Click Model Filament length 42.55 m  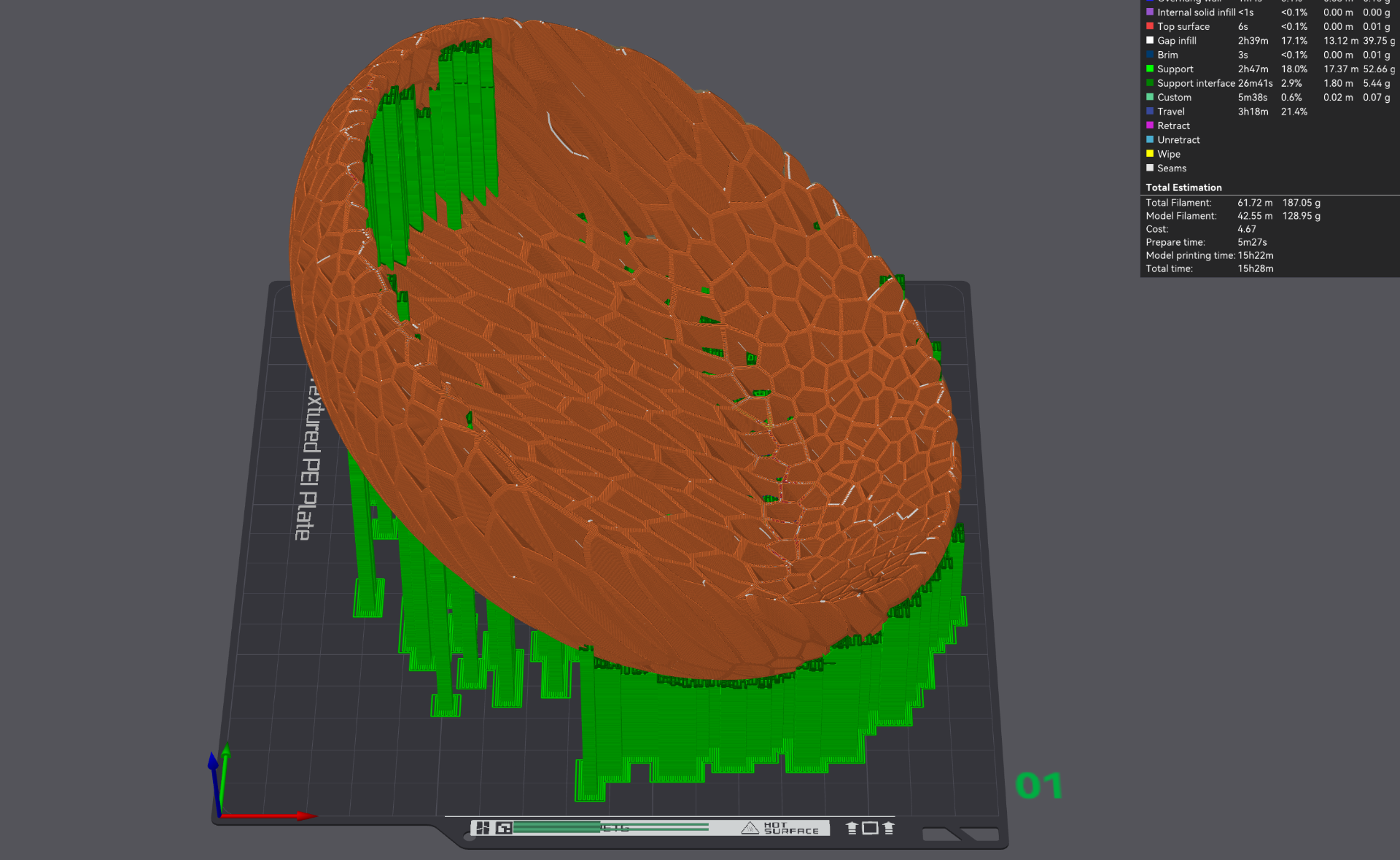point(1255,216)
